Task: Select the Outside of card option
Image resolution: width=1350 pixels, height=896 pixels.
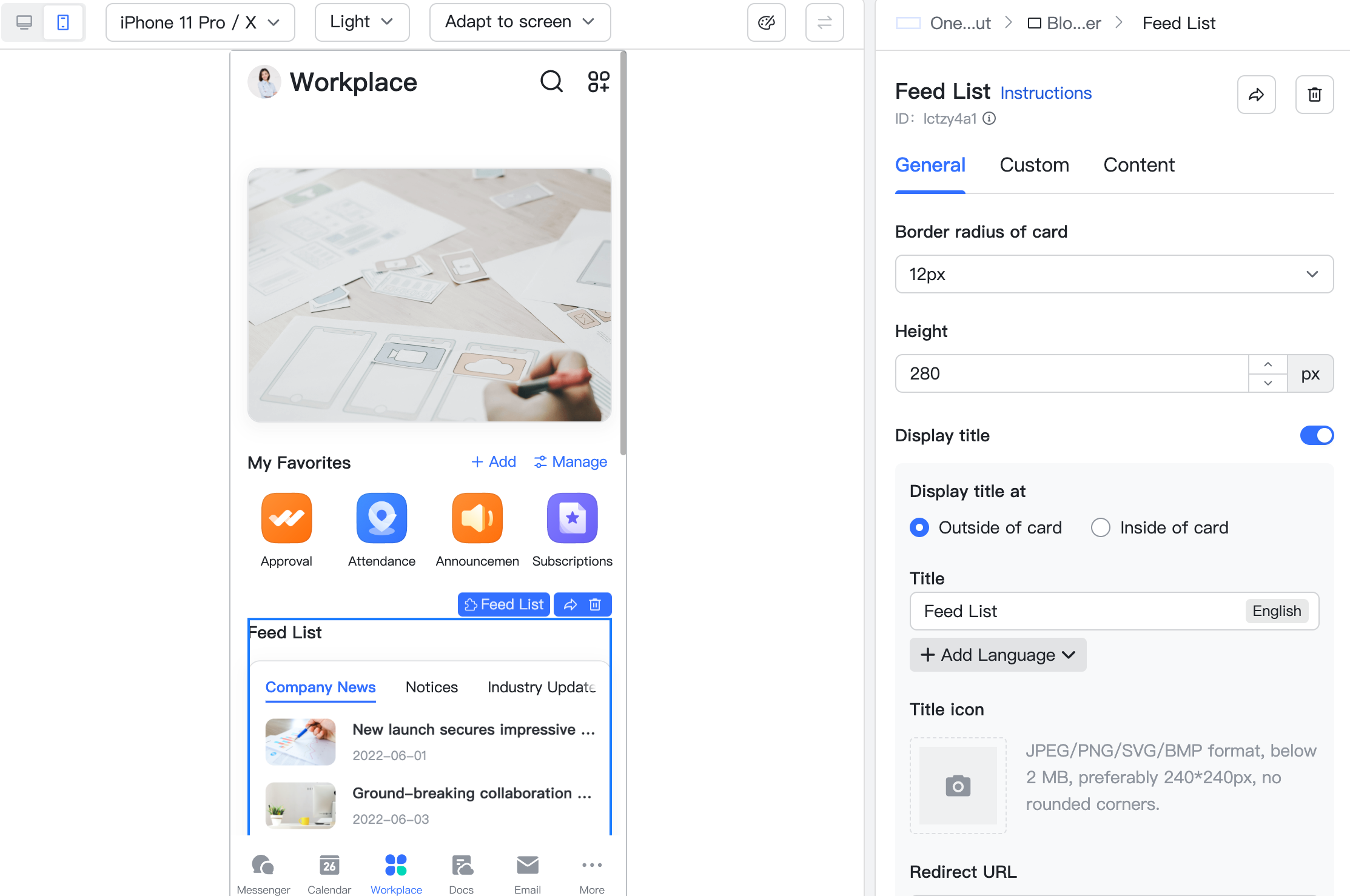Action: tap(919, 527)
